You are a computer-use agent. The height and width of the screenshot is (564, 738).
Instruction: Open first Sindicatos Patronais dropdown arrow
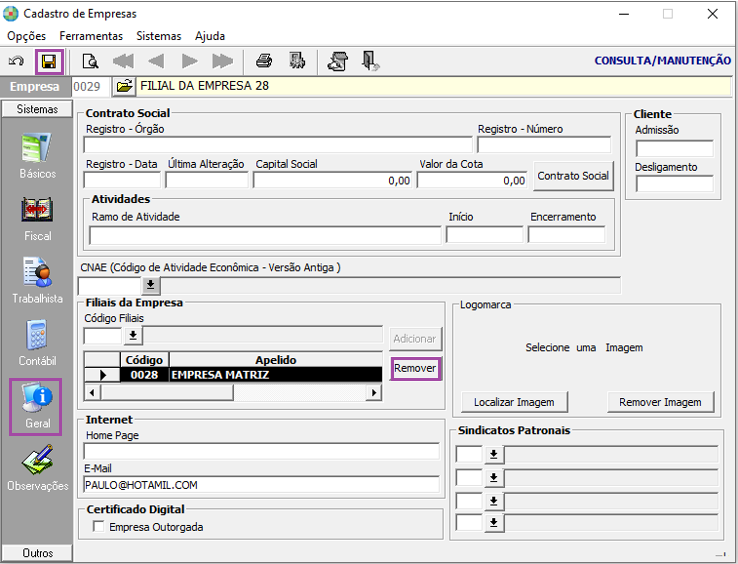(494, 455)
